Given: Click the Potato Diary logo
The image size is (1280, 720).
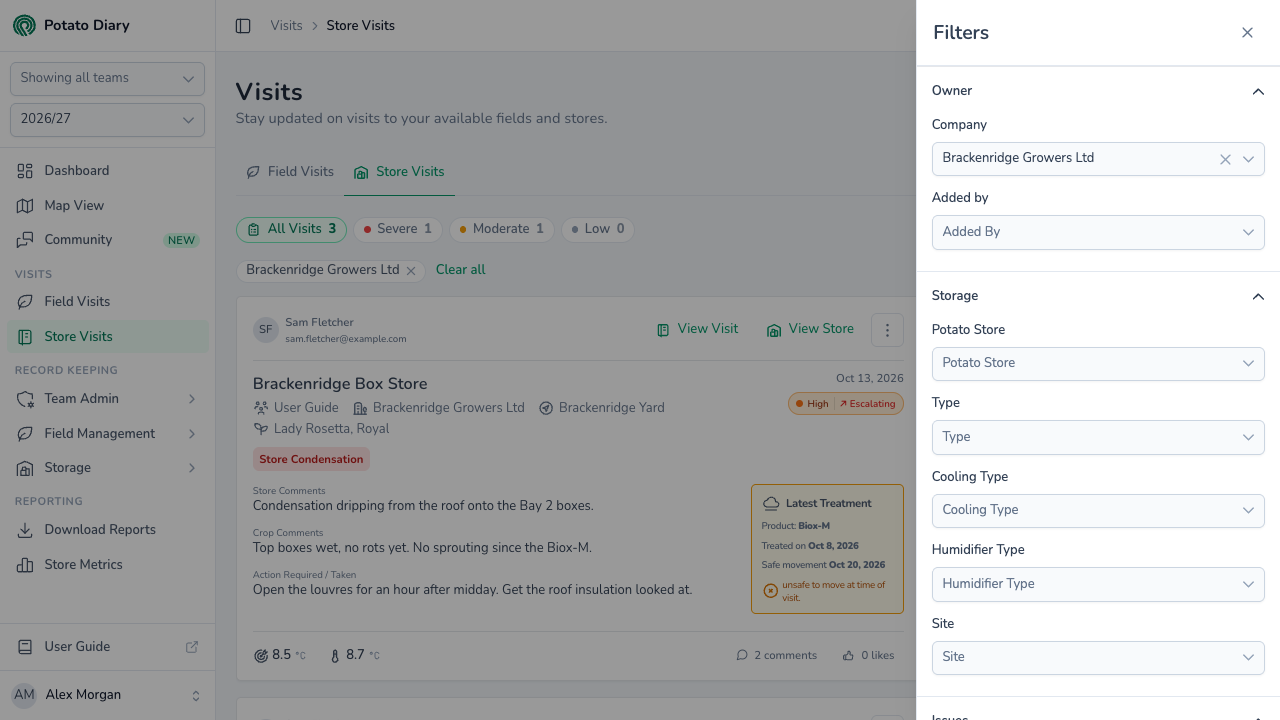Looking at the screenshot, I should (x=24, y=25).
